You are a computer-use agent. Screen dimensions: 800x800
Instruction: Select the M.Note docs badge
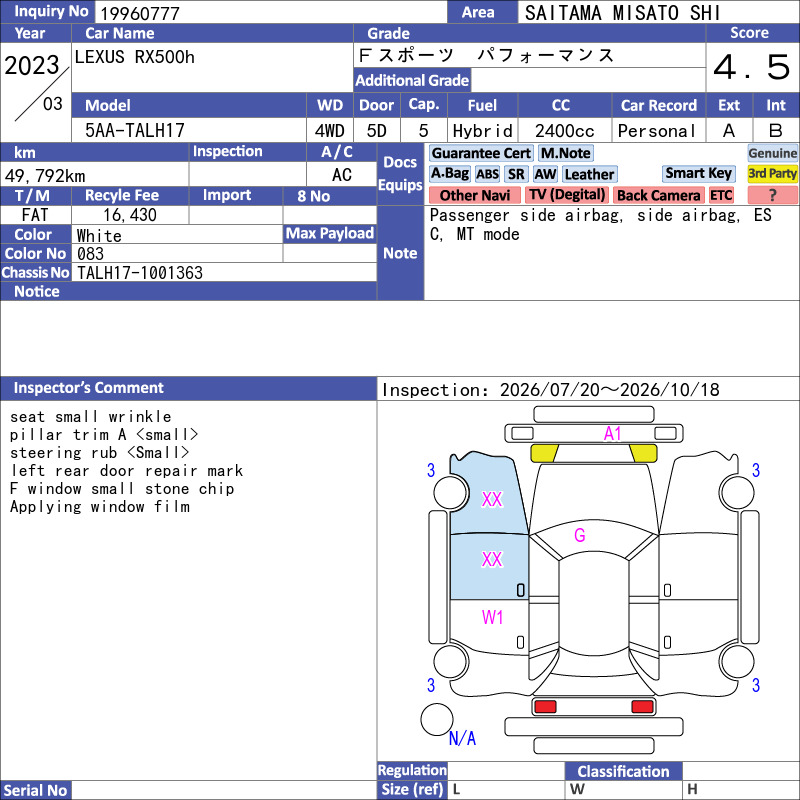(x=565, y=153)
